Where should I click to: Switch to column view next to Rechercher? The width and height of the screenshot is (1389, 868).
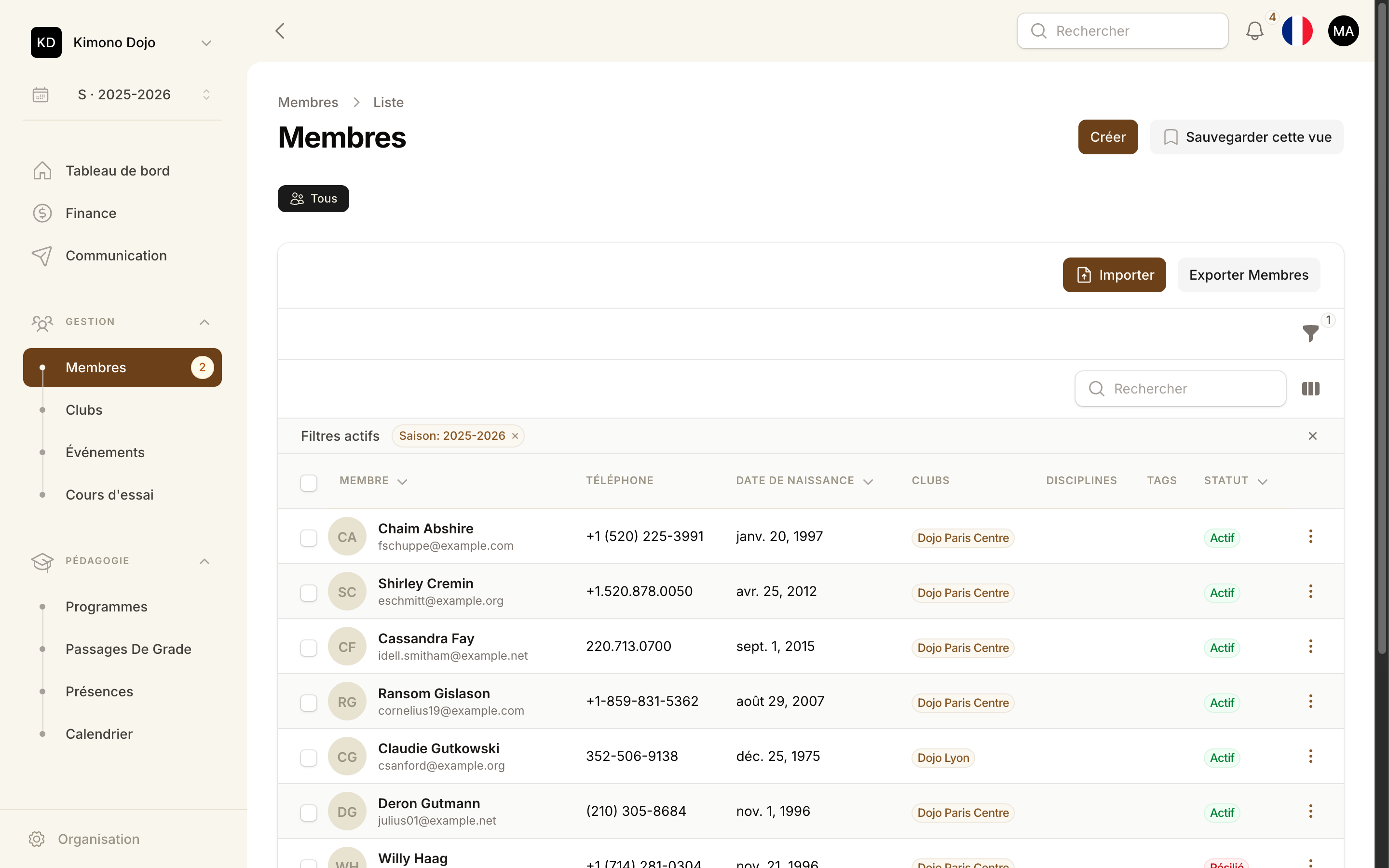tap(1311, 389)
